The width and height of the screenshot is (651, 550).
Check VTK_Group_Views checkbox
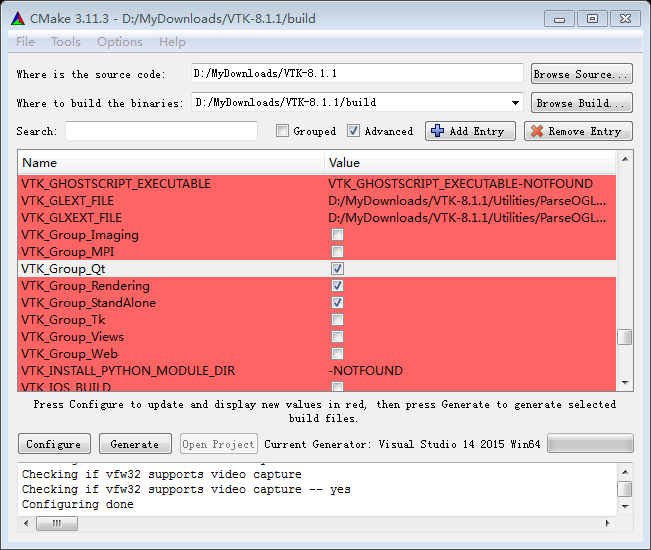(337, 337)
